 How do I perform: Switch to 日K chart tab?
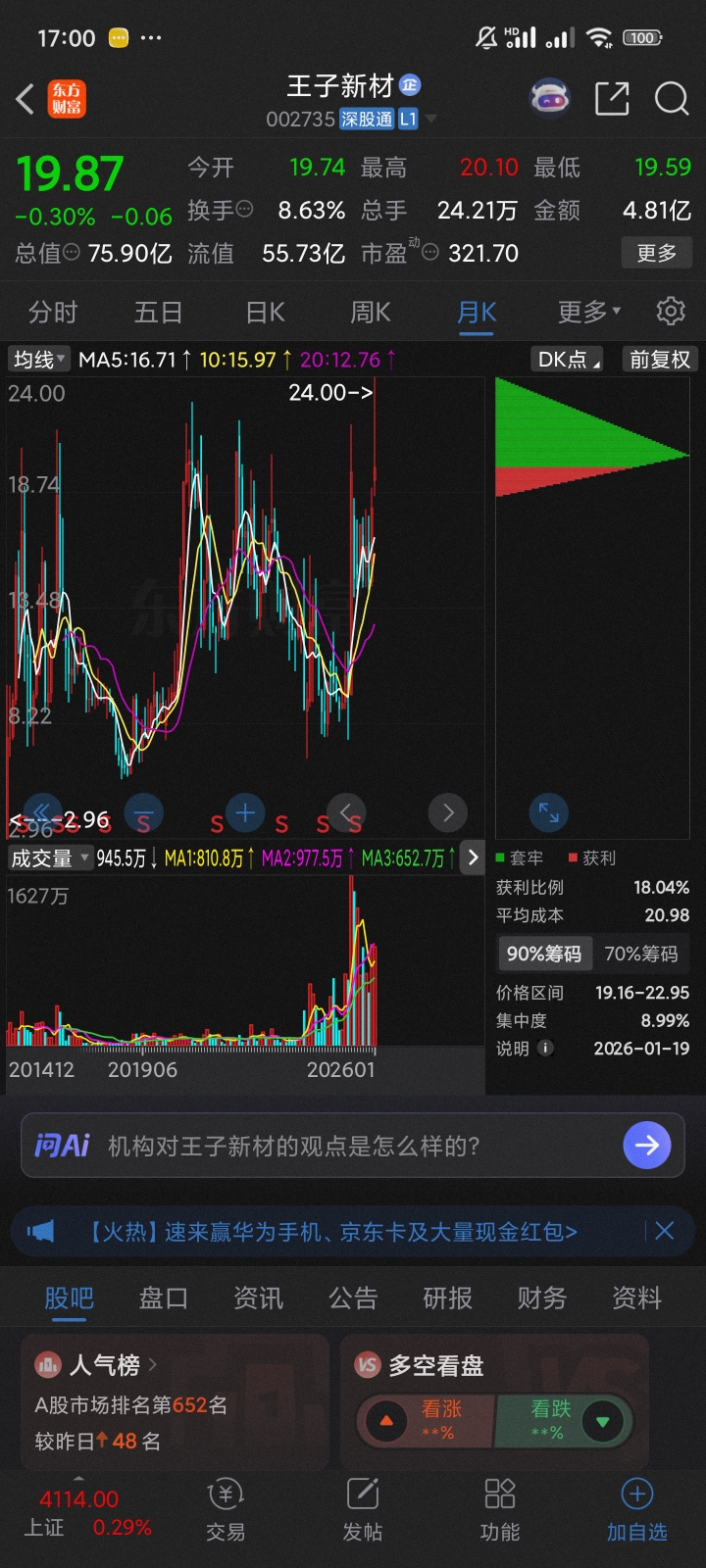265,312
